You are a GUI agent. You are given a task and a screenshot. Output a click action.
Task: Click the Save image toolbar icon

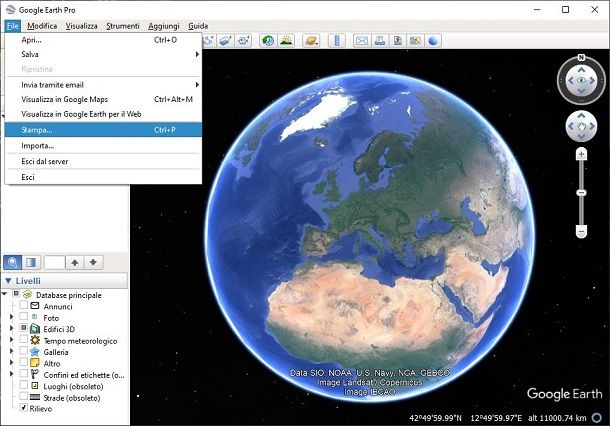[x=398, y=41]
